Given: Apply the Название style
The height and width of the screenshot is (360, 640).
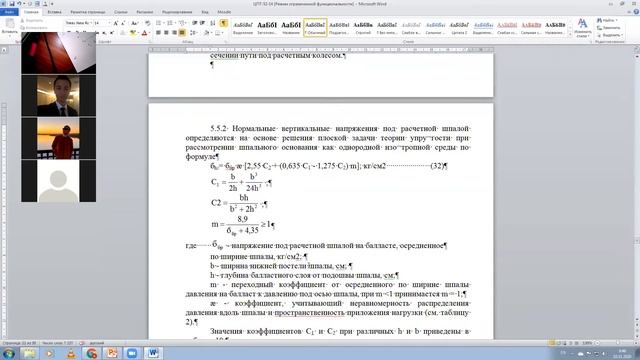Looking at the screenshot, I should (291, 27).
